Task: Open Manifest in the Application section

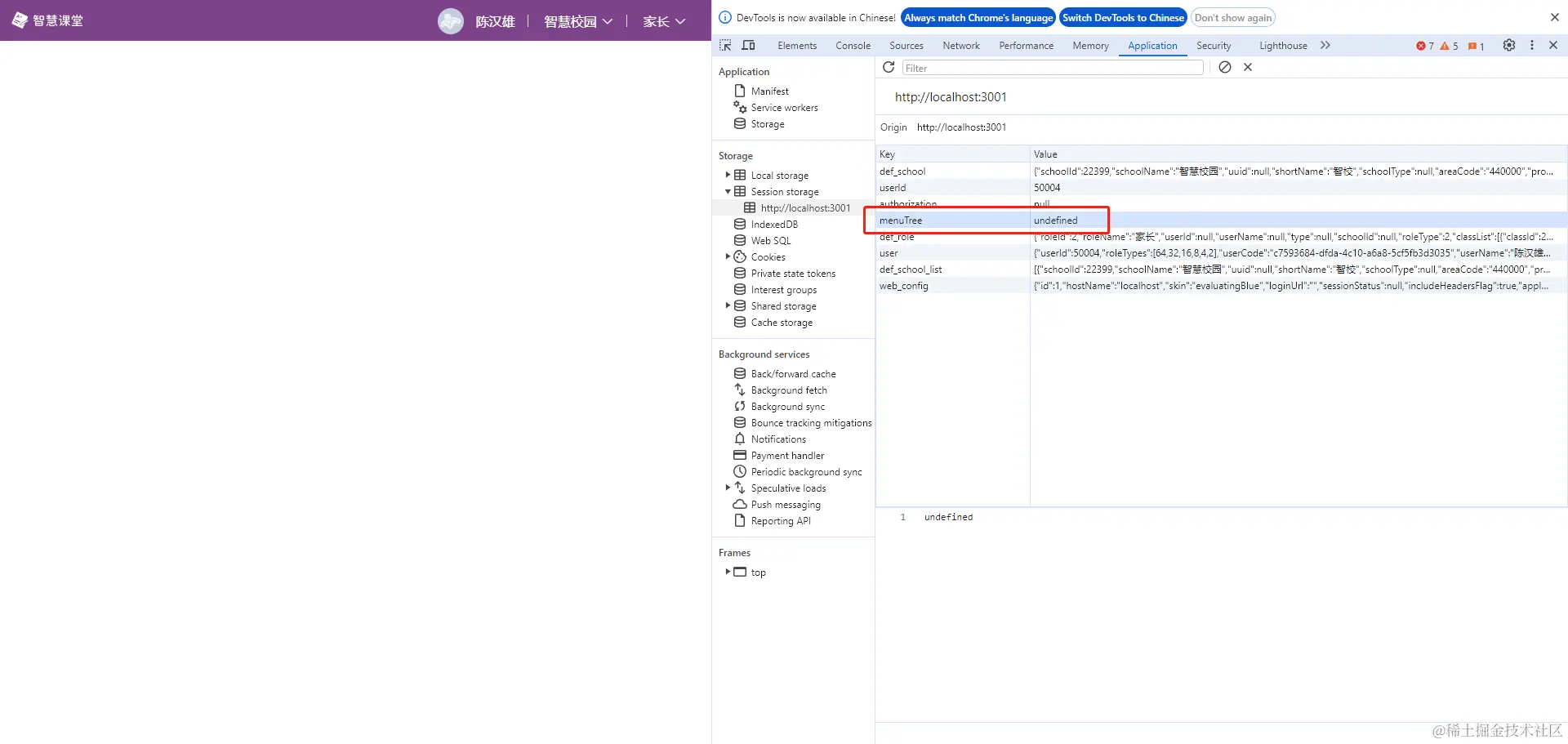Action: 769,91
